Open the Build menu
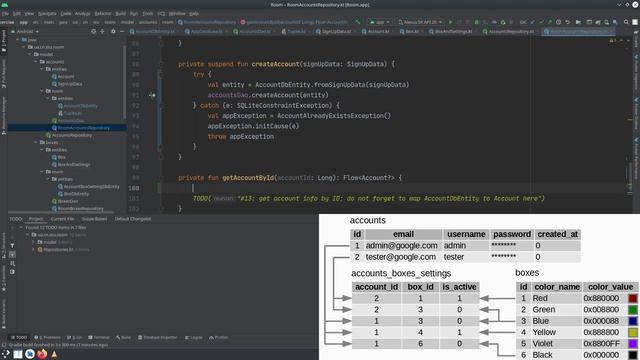 (120, 13)
